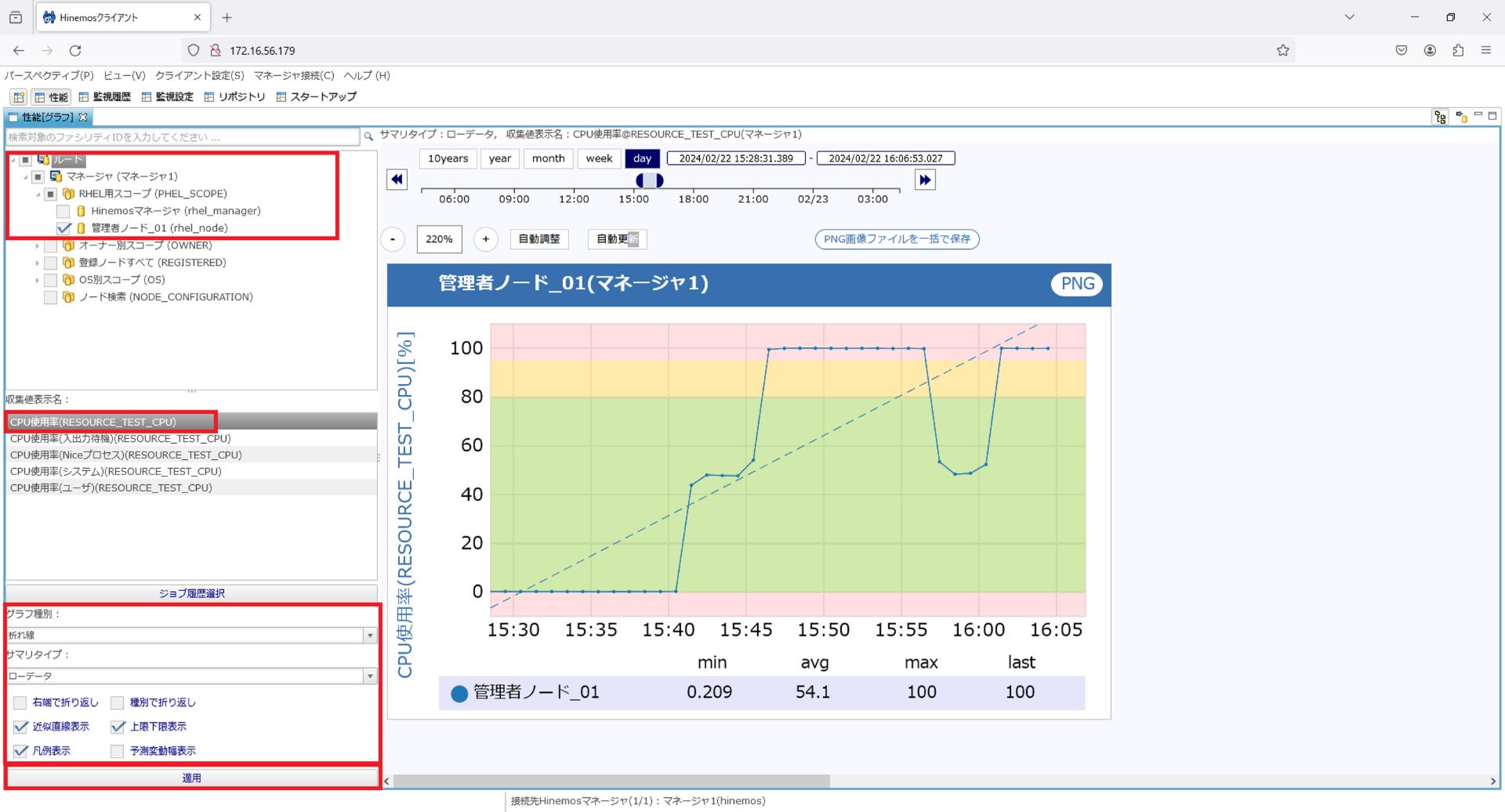Viewport: 1505px width, 812px height.
Task: Click the recent browsing history icon
Action: point(16,17)
